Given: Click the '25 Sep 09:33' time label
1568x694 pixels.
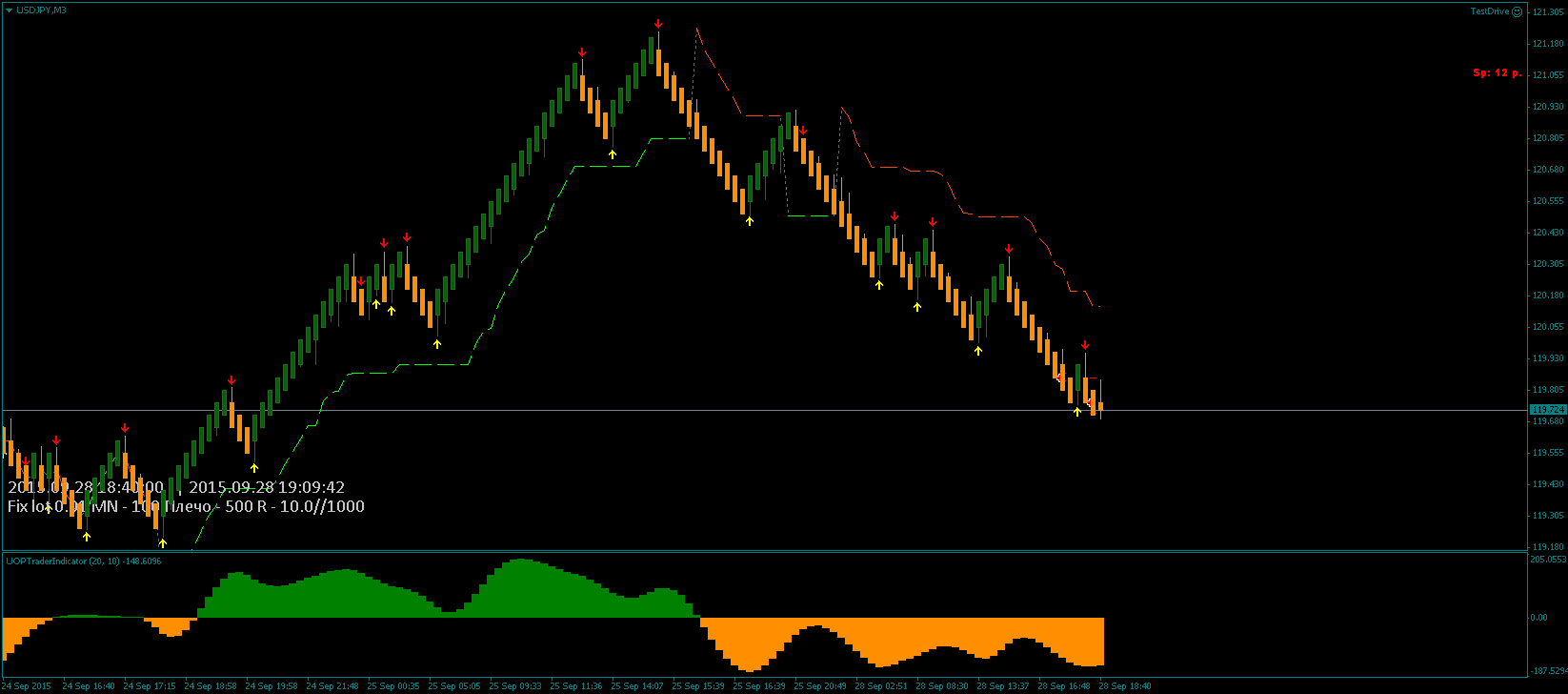Looking at the screenshot, I should pyautogui.click(x=515, y=686).
